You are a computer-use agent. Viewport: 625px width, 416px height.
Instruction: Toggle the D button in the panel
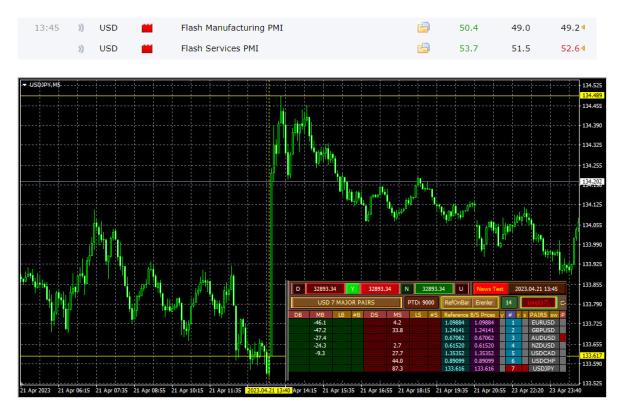(298, 289)
